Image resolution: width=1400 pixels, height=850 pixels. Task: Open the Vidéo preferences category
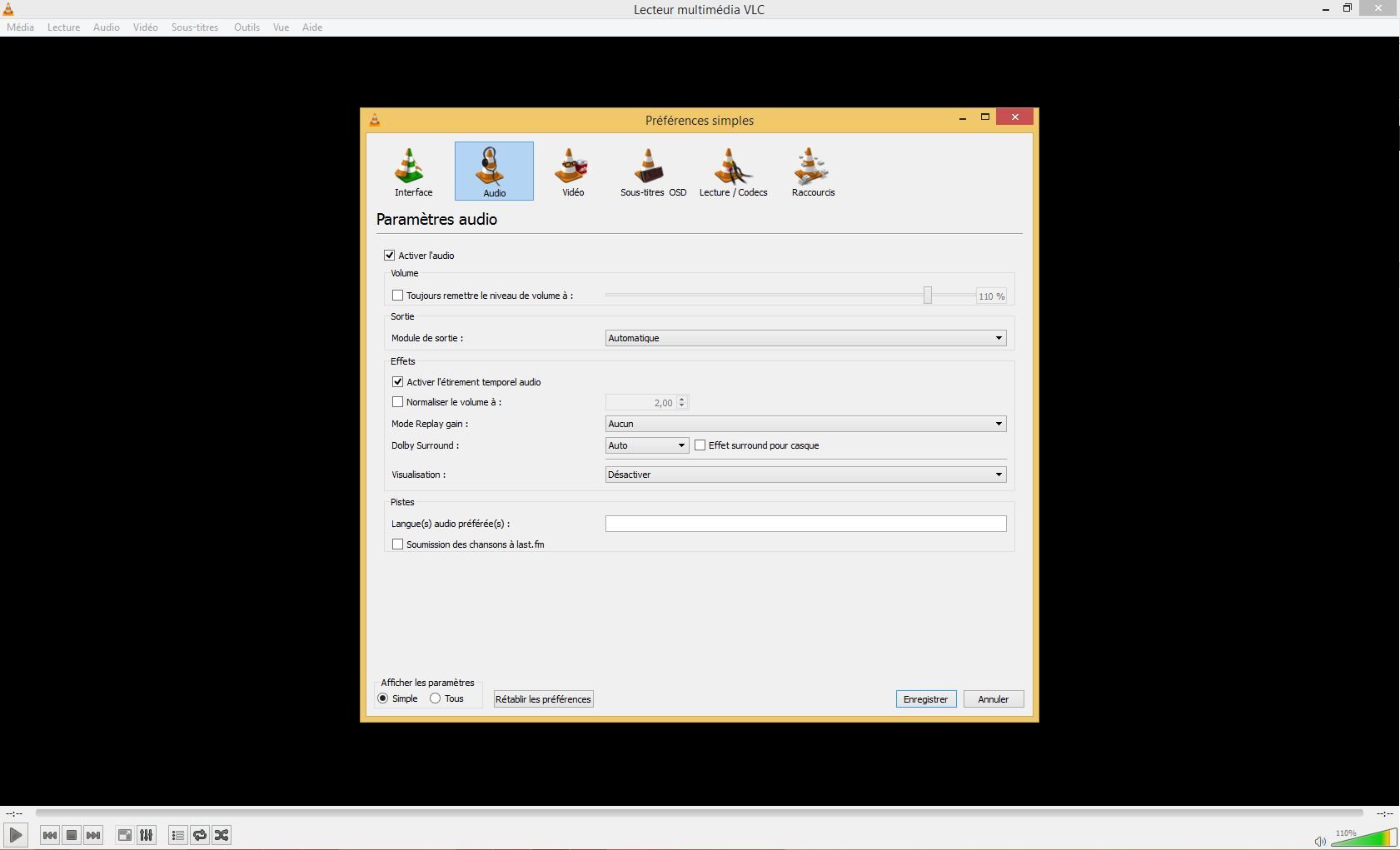tap(573, 171)
